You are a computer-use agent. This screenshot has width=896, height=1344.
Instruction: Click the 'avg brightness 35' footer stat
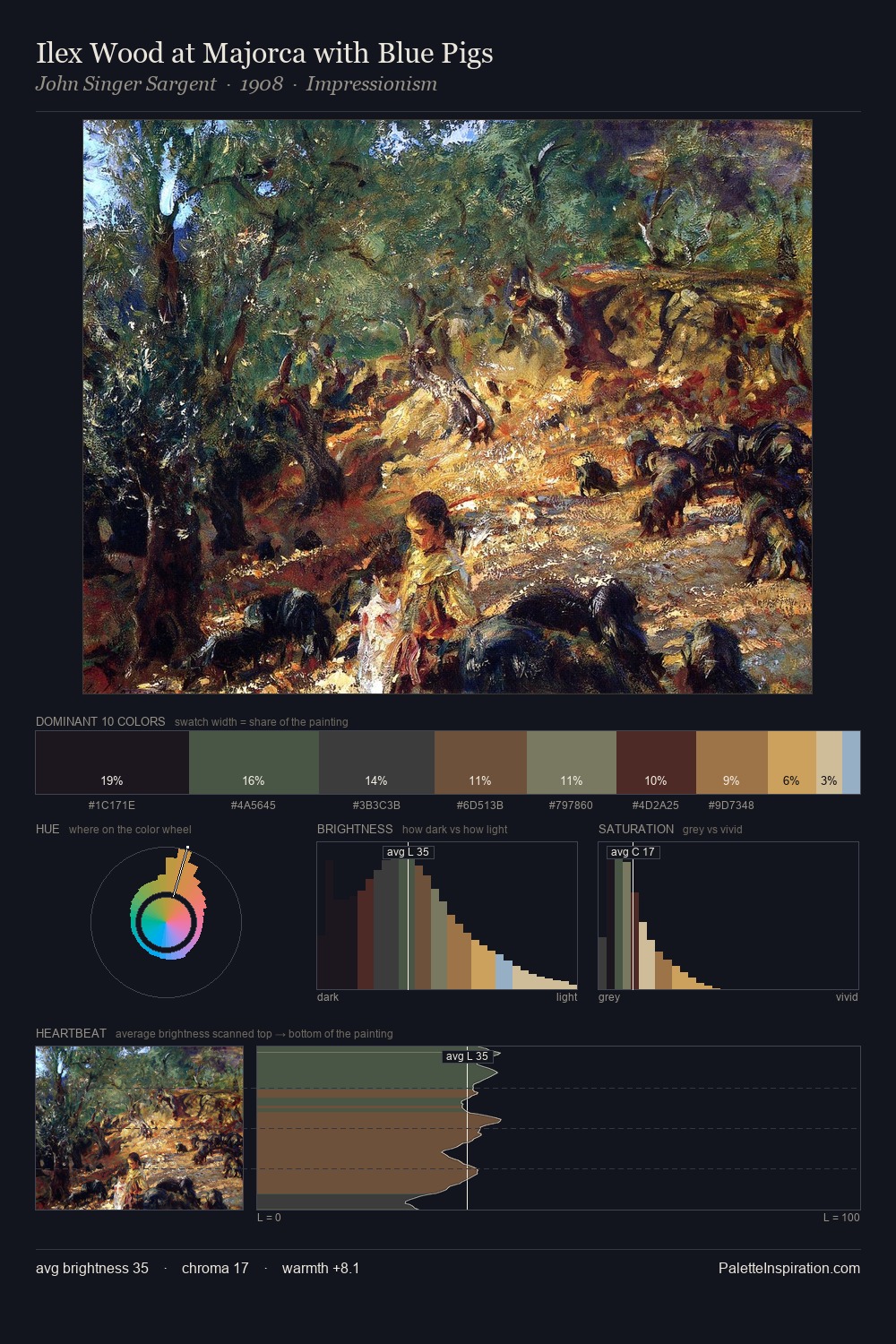(92, 1269)
